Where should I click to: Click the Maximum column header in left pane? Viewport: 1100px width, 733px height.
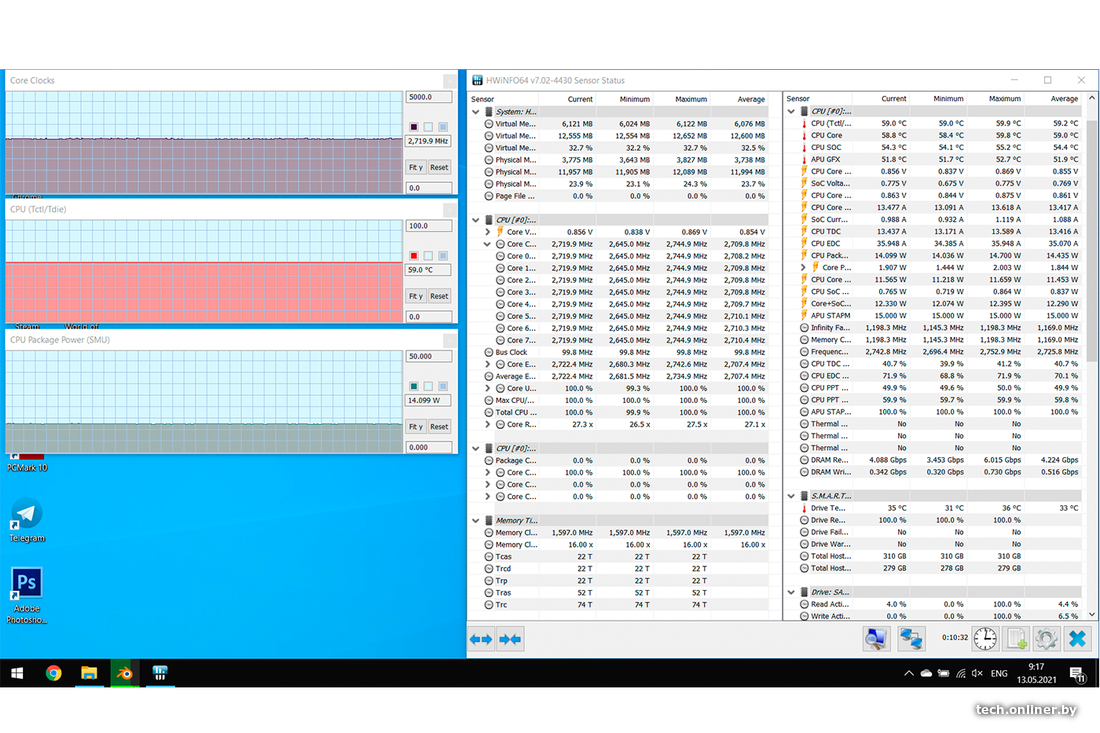[692, 99]
